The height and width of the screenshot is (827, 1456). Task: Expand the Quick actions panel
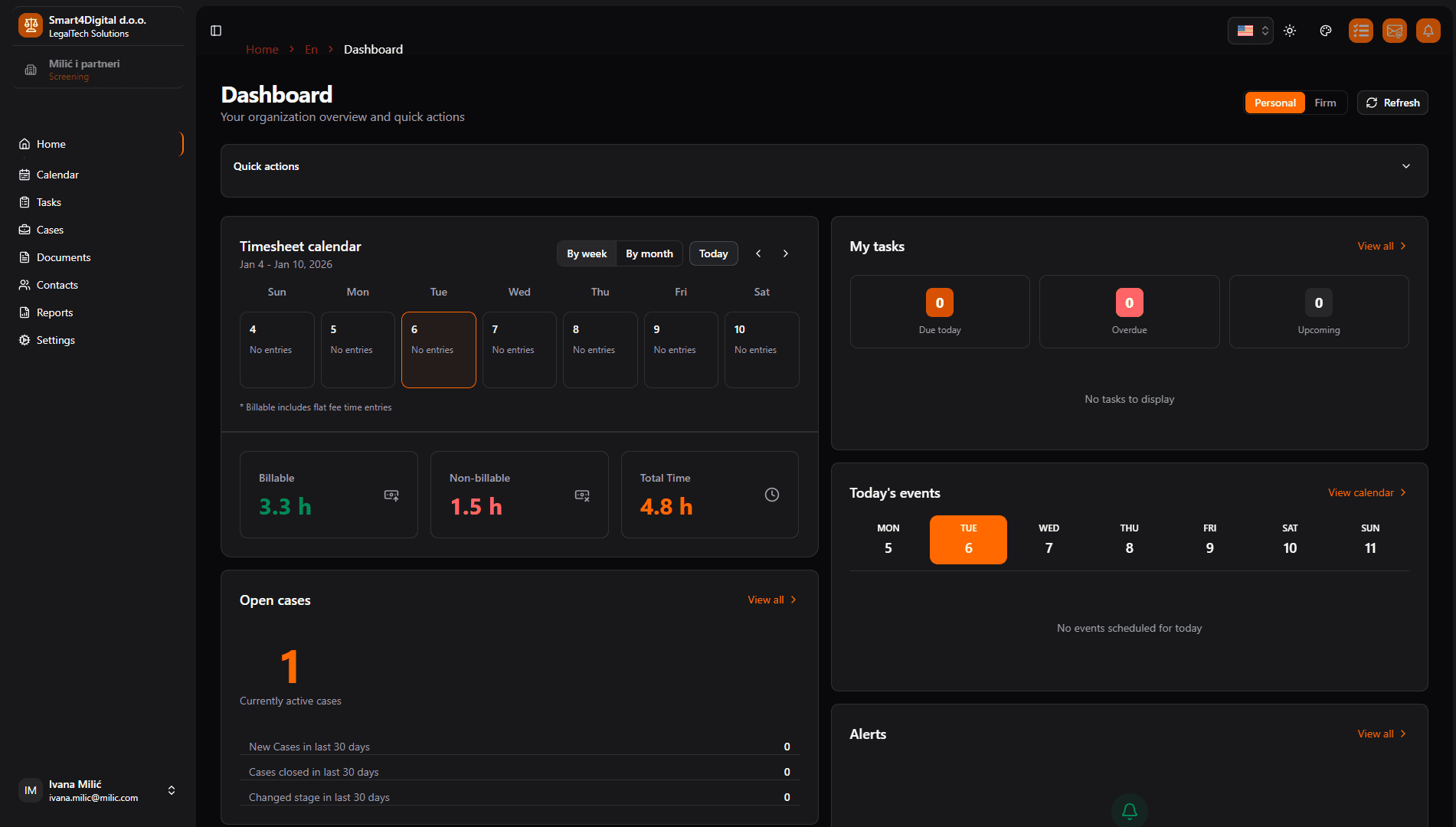pos(1406,165)
